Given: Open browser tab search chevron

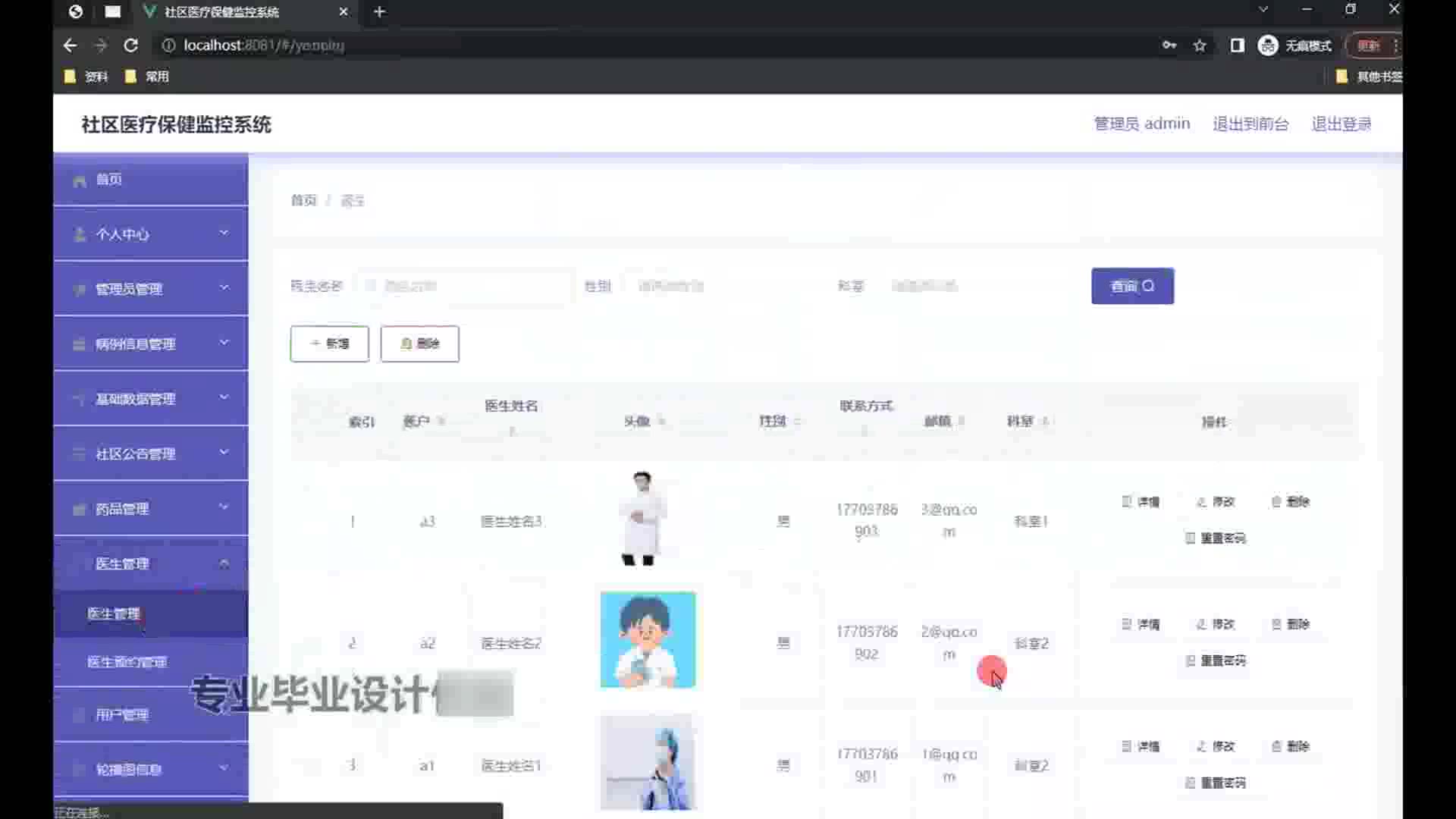Looking at the screenshot, I should coord(1263,10).
